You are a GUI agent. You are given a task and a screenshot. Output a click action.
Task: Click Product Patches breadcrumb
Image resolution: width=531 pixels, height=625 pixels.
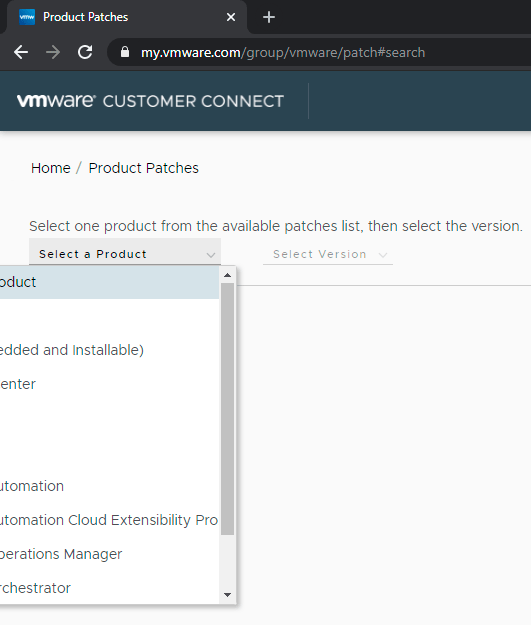pos(144,168)
